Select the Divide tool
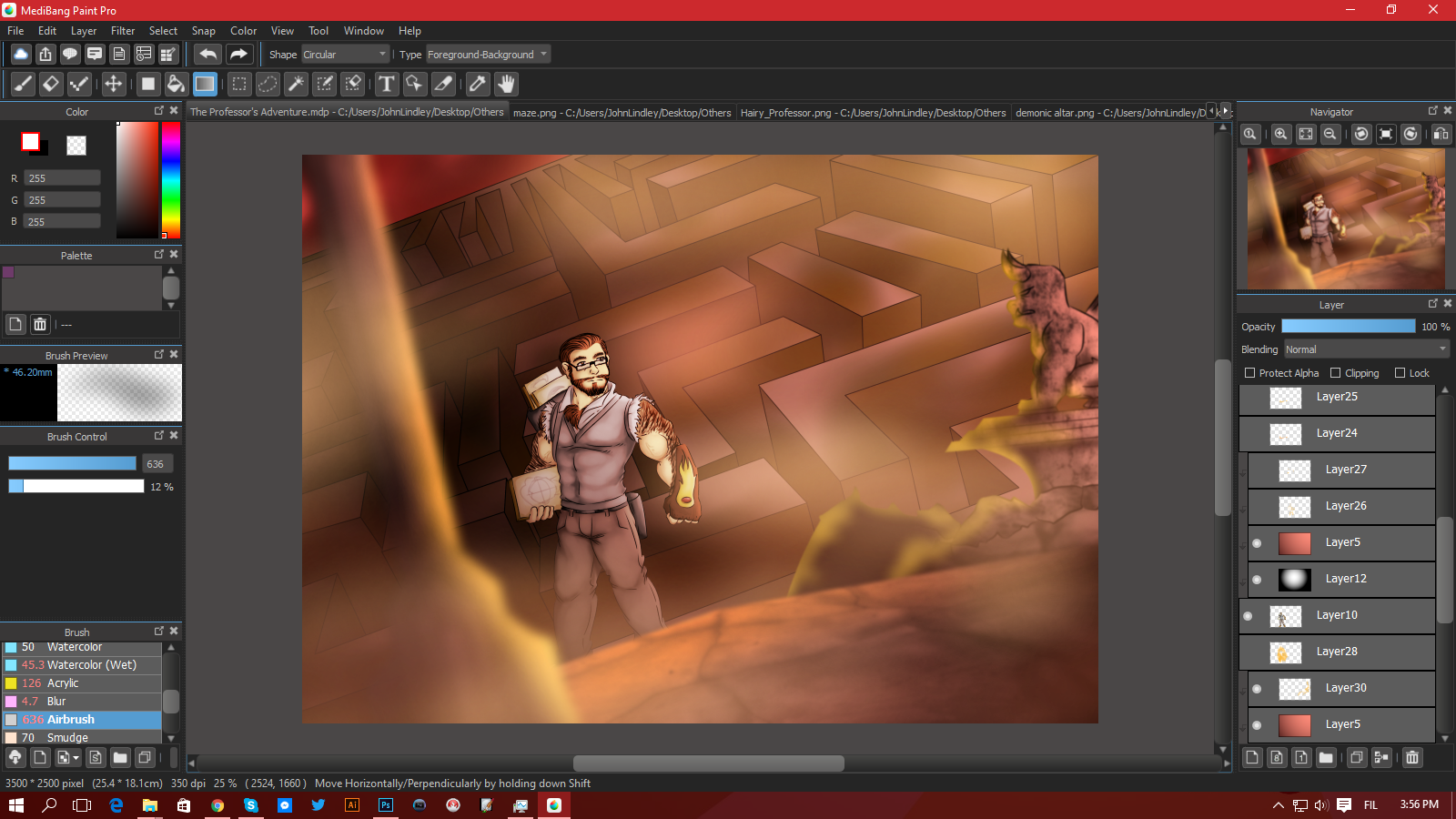Viewport: 1456px width, 819px height. click(443, 85)
